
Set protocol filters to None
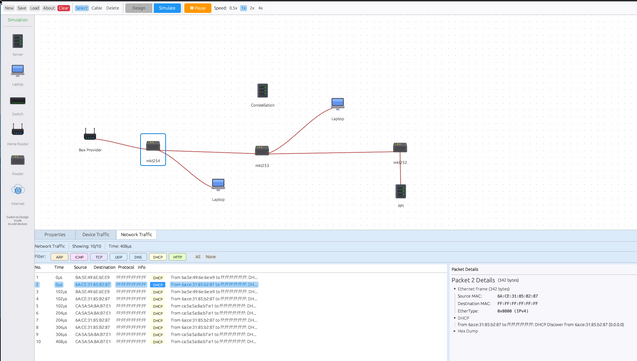point(210,257)
